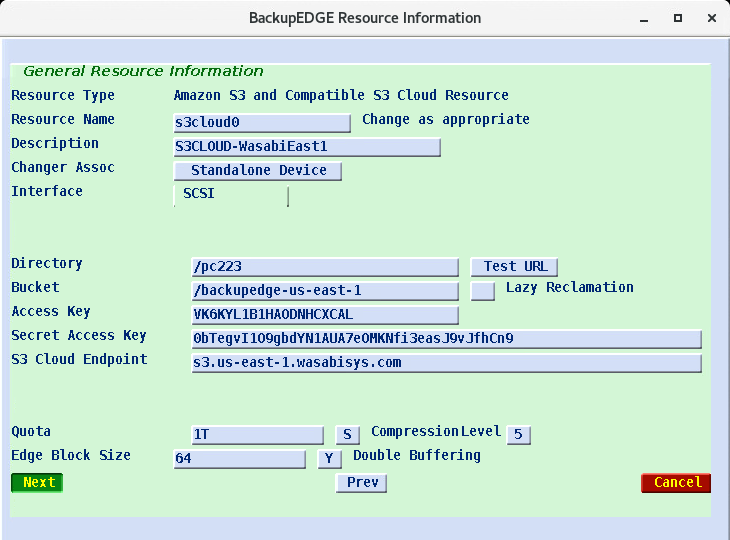Click the 'Secret Access Key' label
The height and width of the screenshot is (540, 730).
[x=79, y=336]
